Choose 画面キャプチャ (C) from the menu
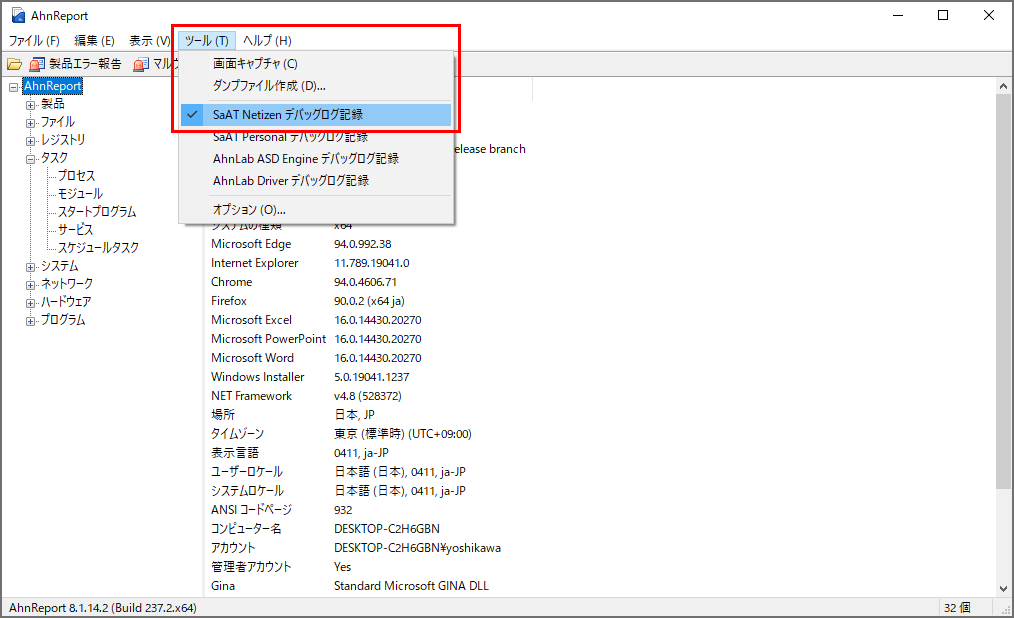 (x=316, y=63)
